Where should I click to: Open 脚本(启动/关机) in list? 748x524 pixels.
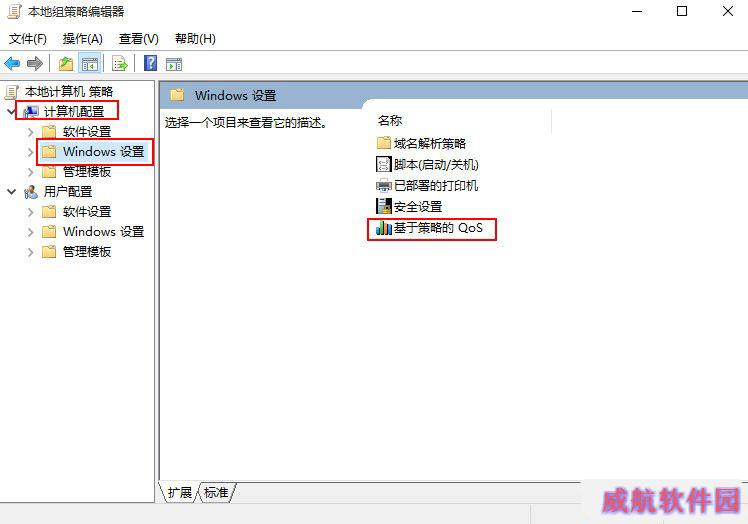pos(427,165)
